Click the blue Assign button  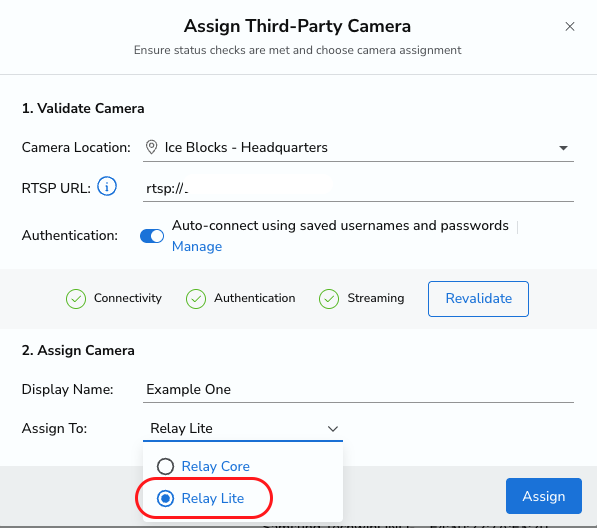[x=544, y=496]
